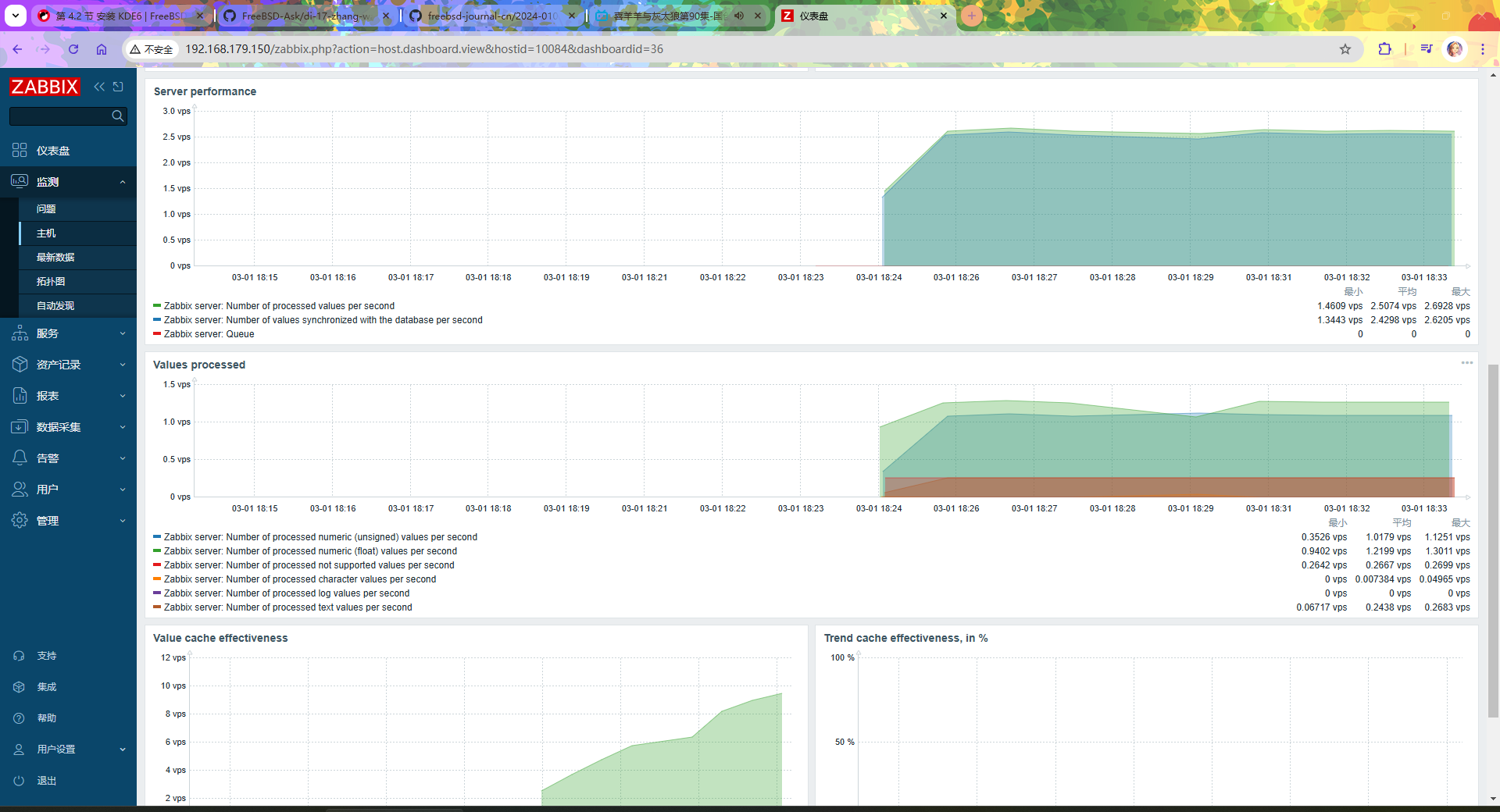This screenshot has height=812, width=1500.
Task: Click the 仪表盘 grid icon in sidebar
Action: 20,151
